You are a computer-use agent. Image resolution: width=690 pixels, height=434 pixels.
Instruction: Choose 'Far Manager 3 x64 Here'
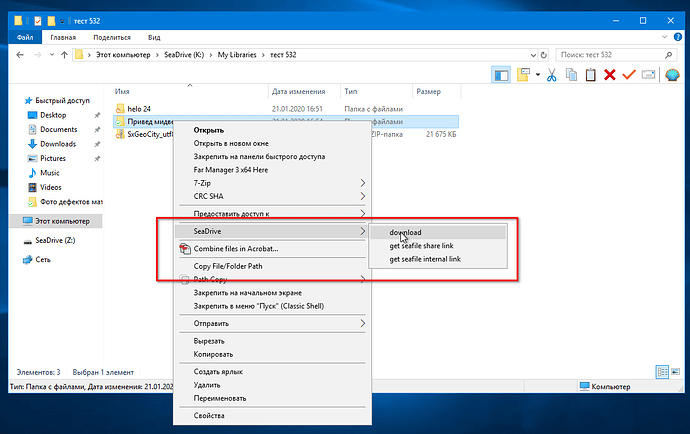point(231,170)
